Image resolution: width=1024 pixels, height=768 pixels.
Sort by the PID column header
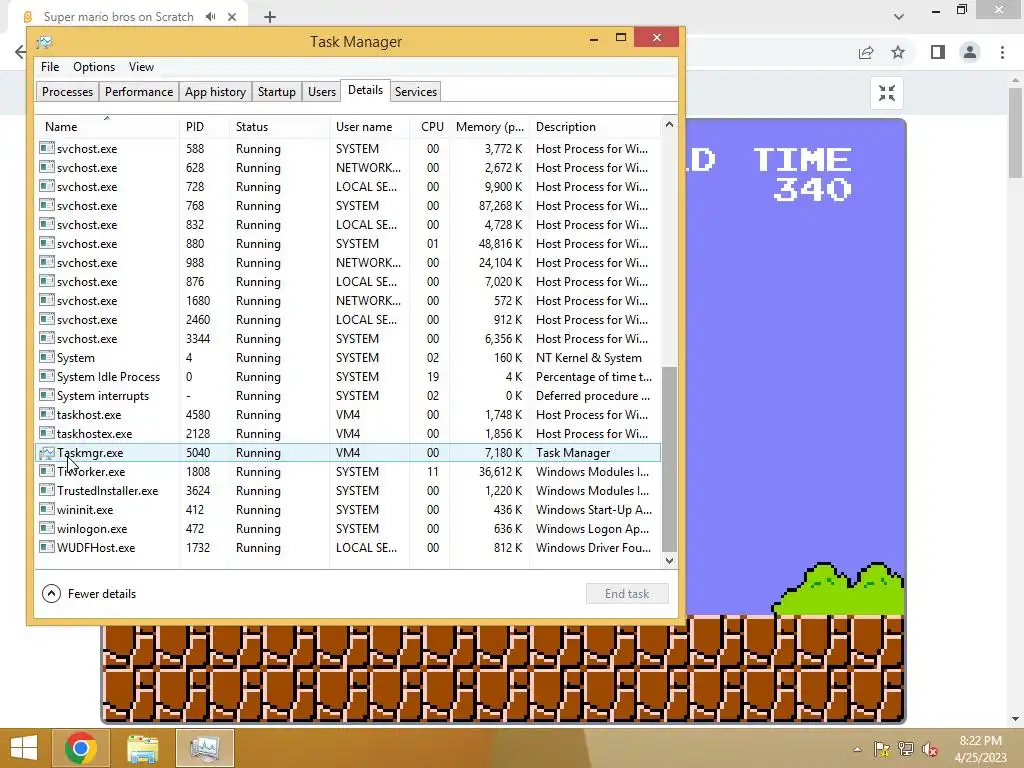click(x=204, y=127)
